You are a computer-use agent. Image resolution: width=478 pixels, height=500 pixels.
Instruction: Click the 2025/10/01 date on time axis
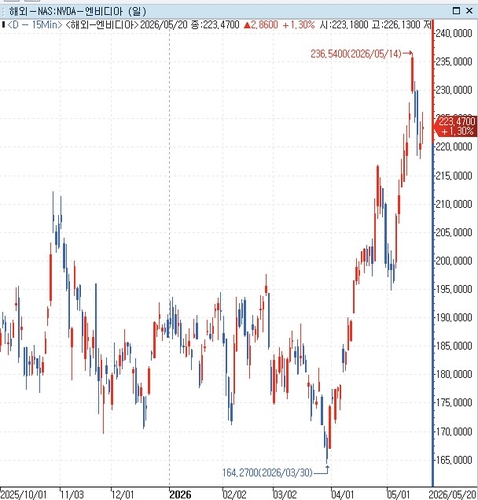(x=23, y=494)
